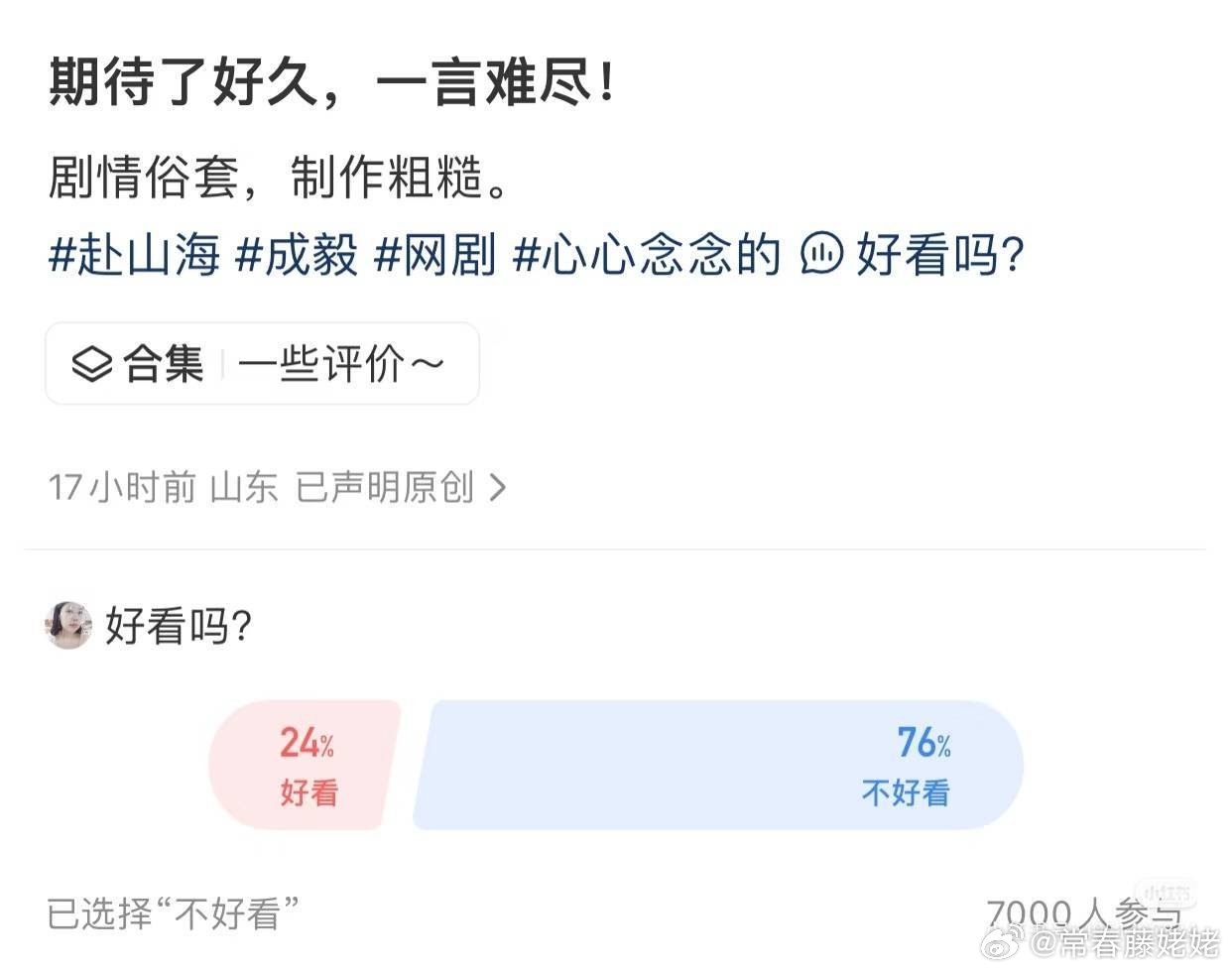Open the 合集 一些评价～ collection

pos(262,363)
